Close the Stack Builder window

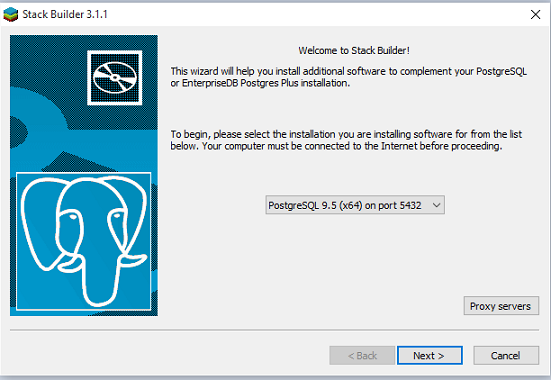pos(535,14)
